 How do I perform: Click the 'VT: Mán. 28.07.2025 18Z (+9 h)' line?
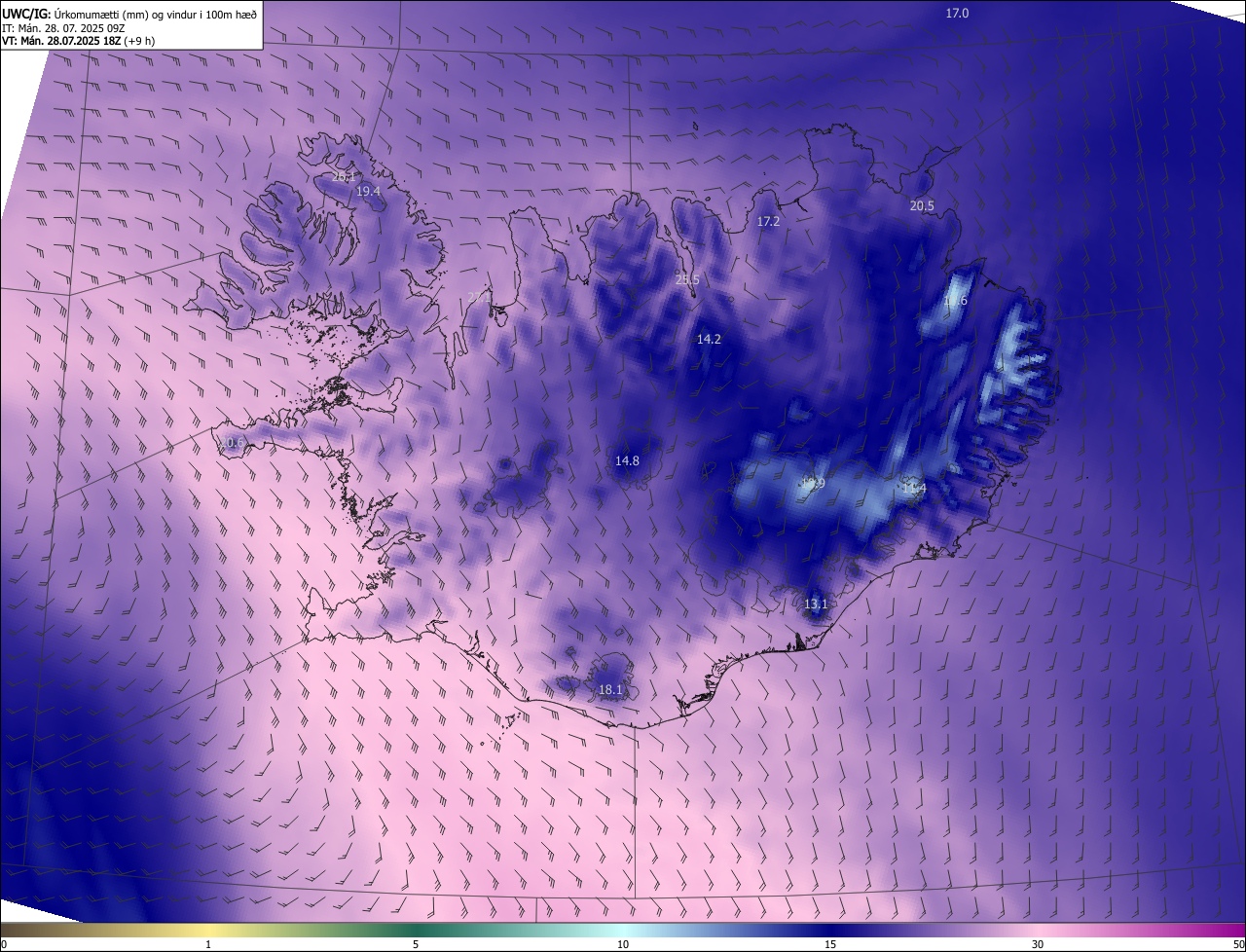pyautogui.click(x=78, y=41)
